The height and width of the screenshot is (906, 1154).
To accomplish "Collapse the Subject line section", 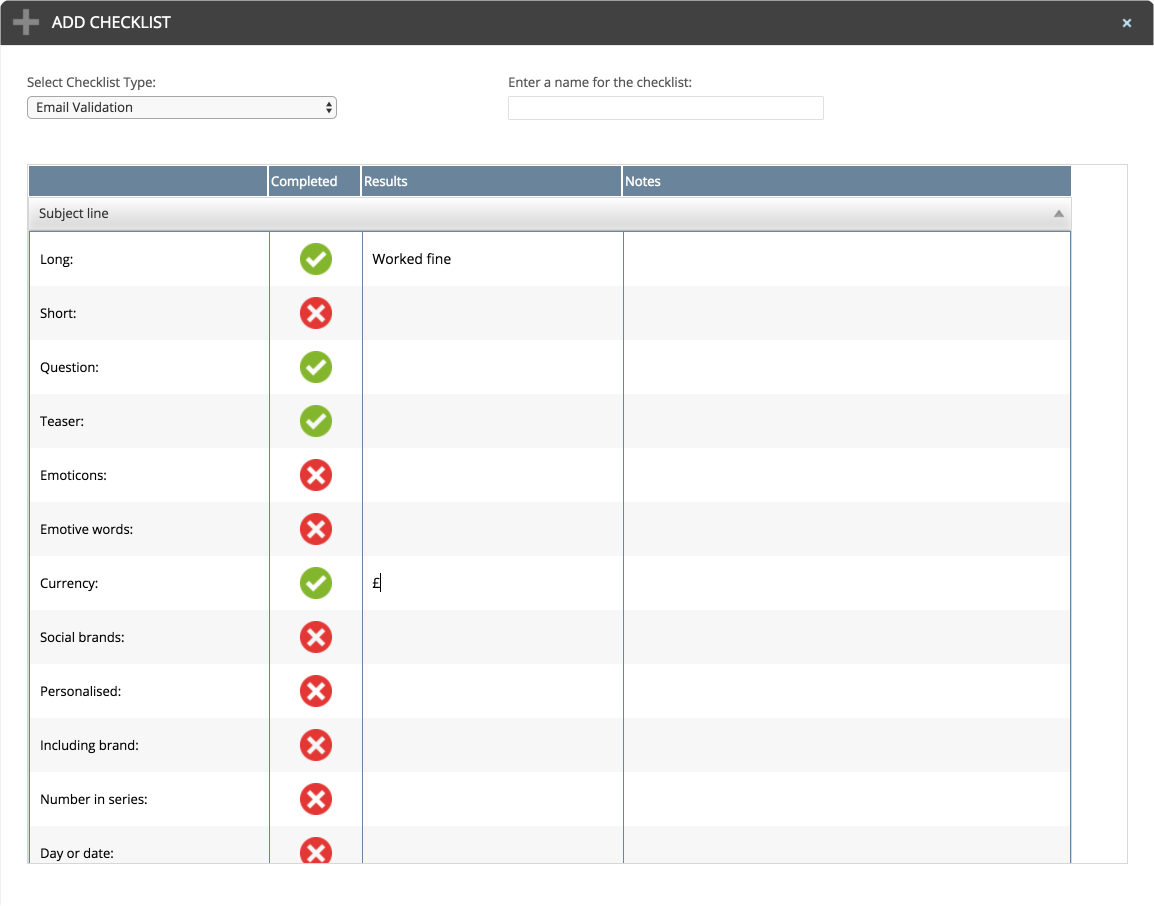I will pyautogui.click(x=548, y=214).
